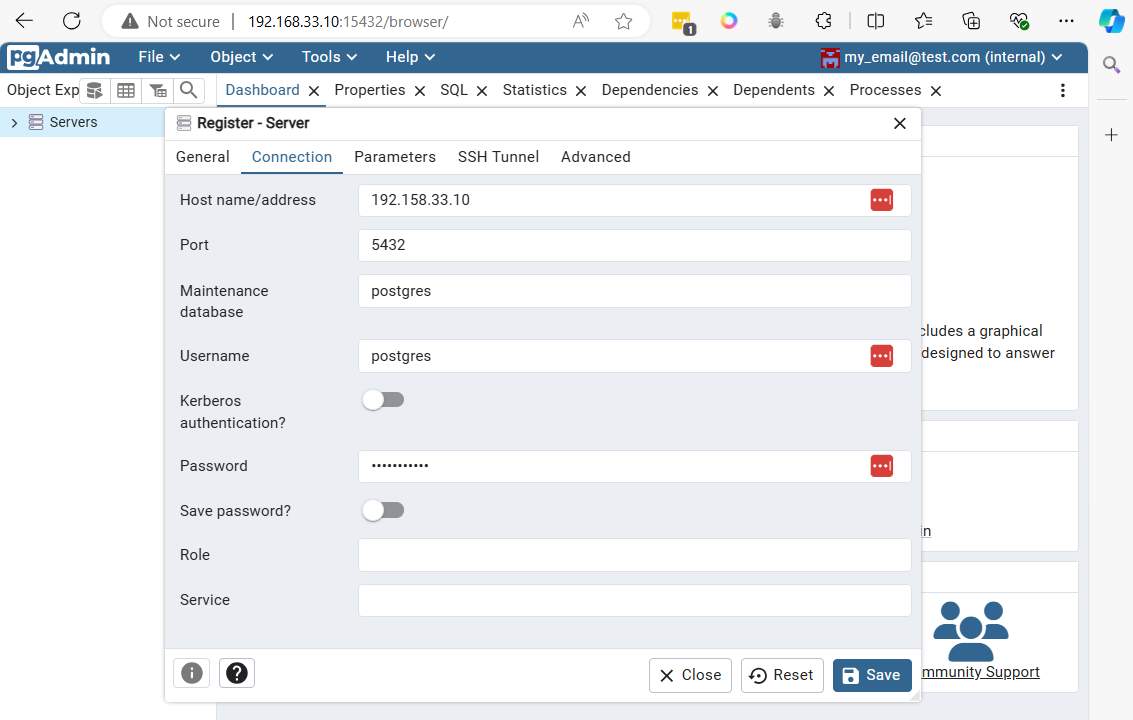The image size is (1133, 720).
Task: Click the Filtered Rows toolbar icon
Action: pos(158,90)
